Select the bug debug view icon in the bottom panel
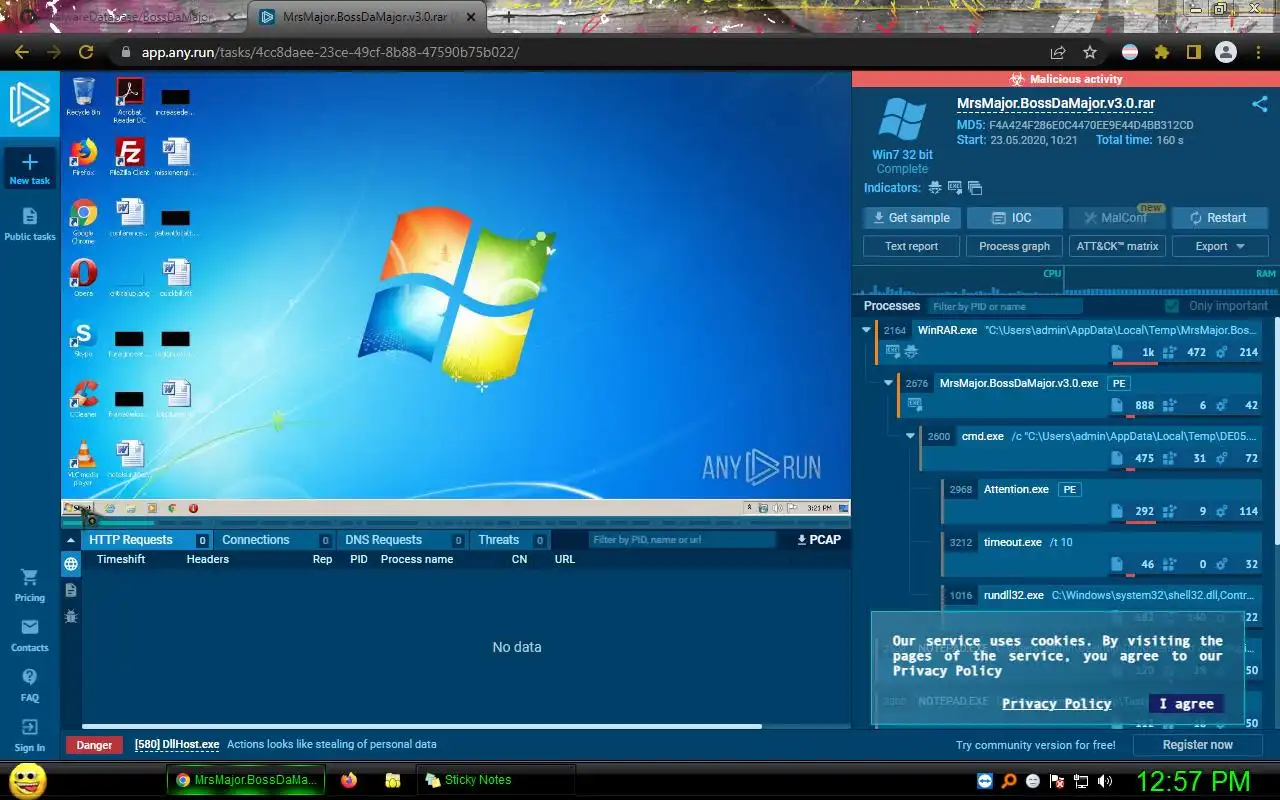 71,617
